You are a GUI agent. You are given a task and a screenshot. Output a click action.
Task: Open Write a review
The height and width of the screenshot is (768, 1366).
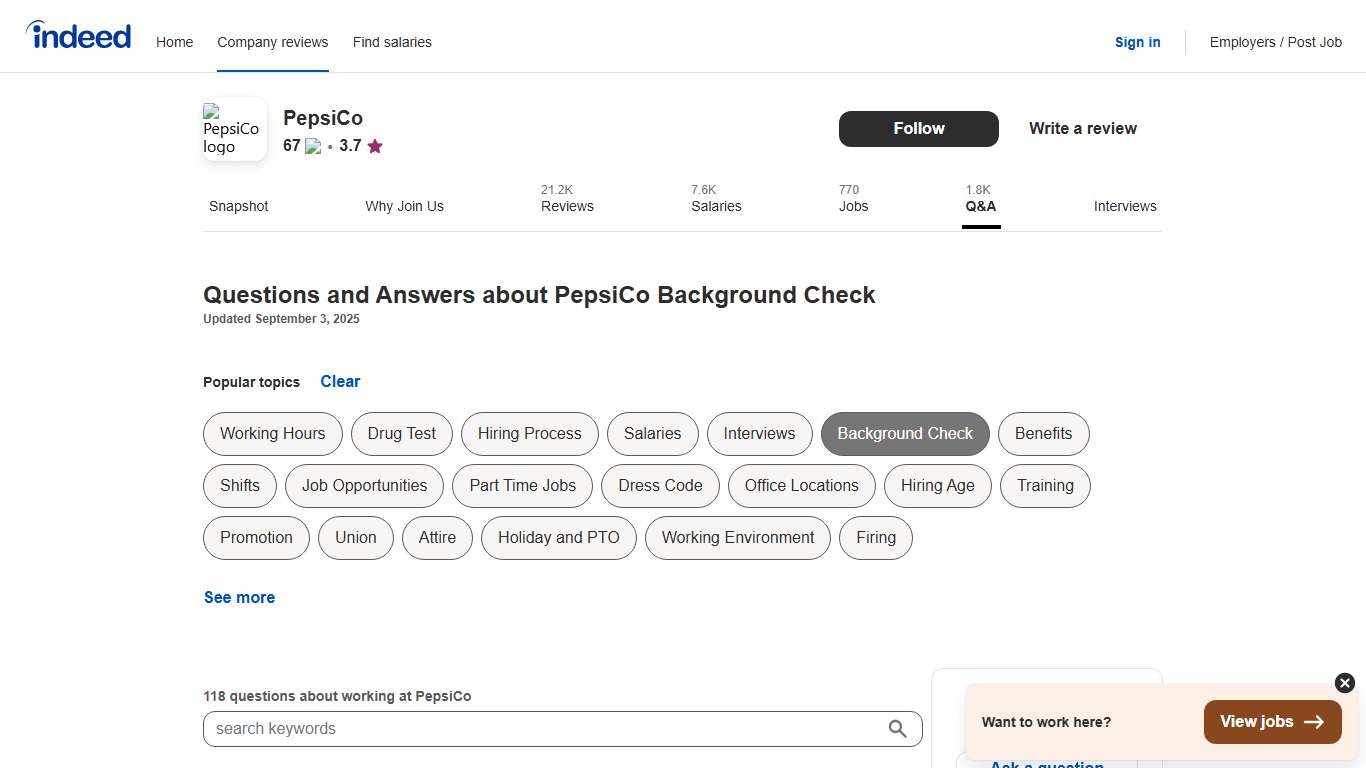[x=1082, y=128]
